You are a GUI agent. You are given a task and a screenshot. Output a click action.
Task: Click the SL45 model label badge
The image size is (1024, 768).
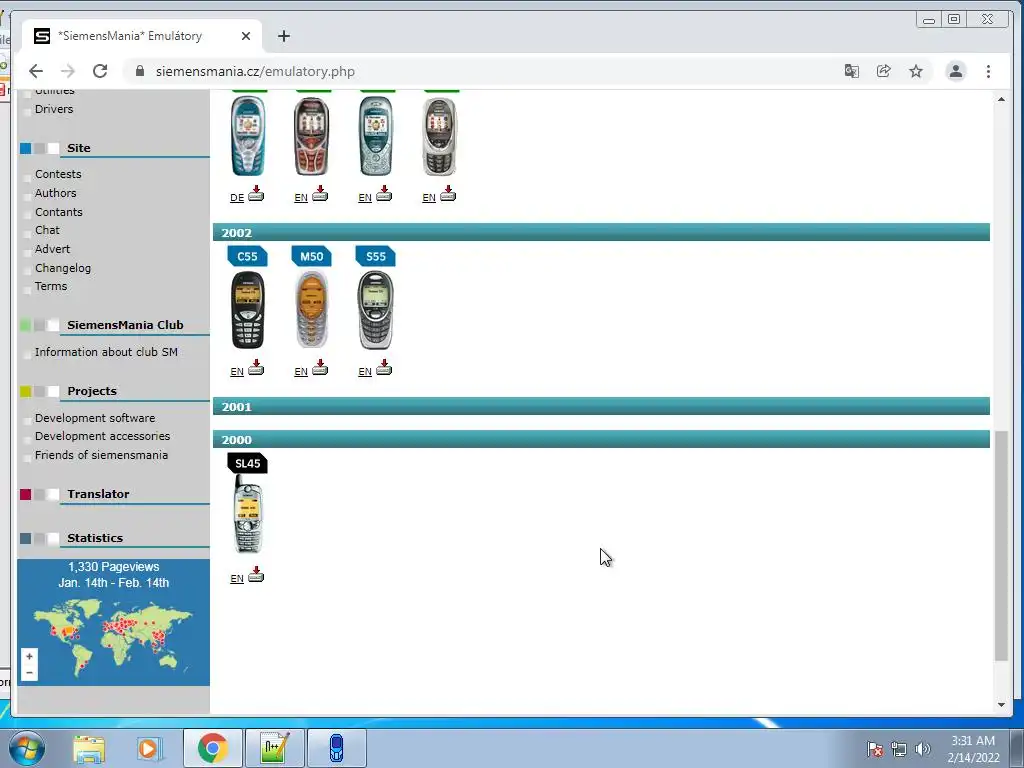(248, 463)
